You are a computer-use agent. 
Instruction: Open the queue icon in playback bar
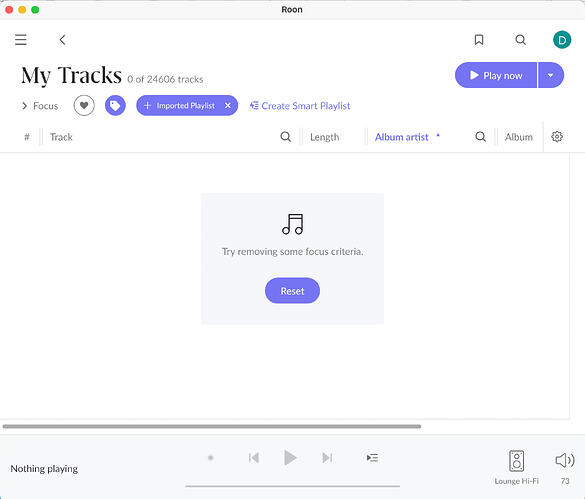[x=372, y=458]
